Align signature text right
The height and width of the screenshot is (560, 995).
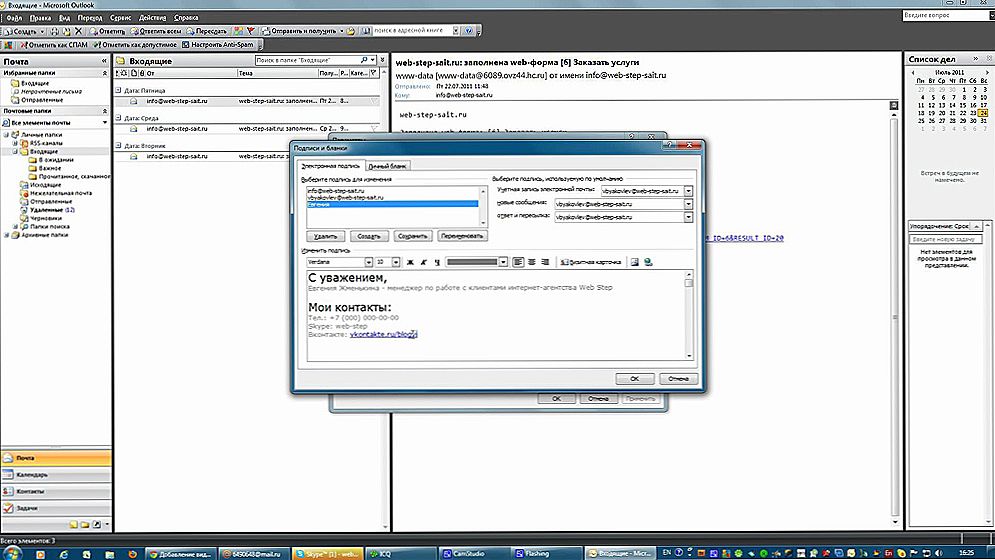click(544, 262)
